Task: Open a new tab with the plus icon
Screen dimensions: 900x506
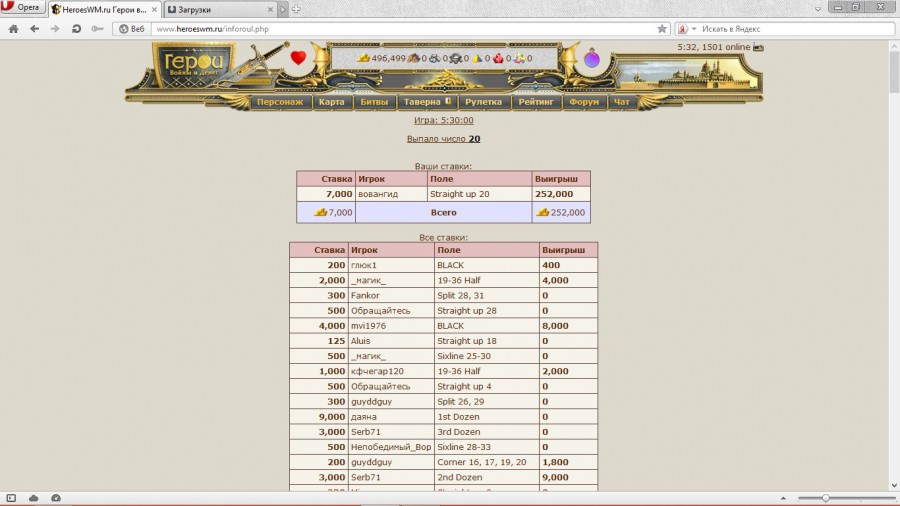Action: point(296,9)
